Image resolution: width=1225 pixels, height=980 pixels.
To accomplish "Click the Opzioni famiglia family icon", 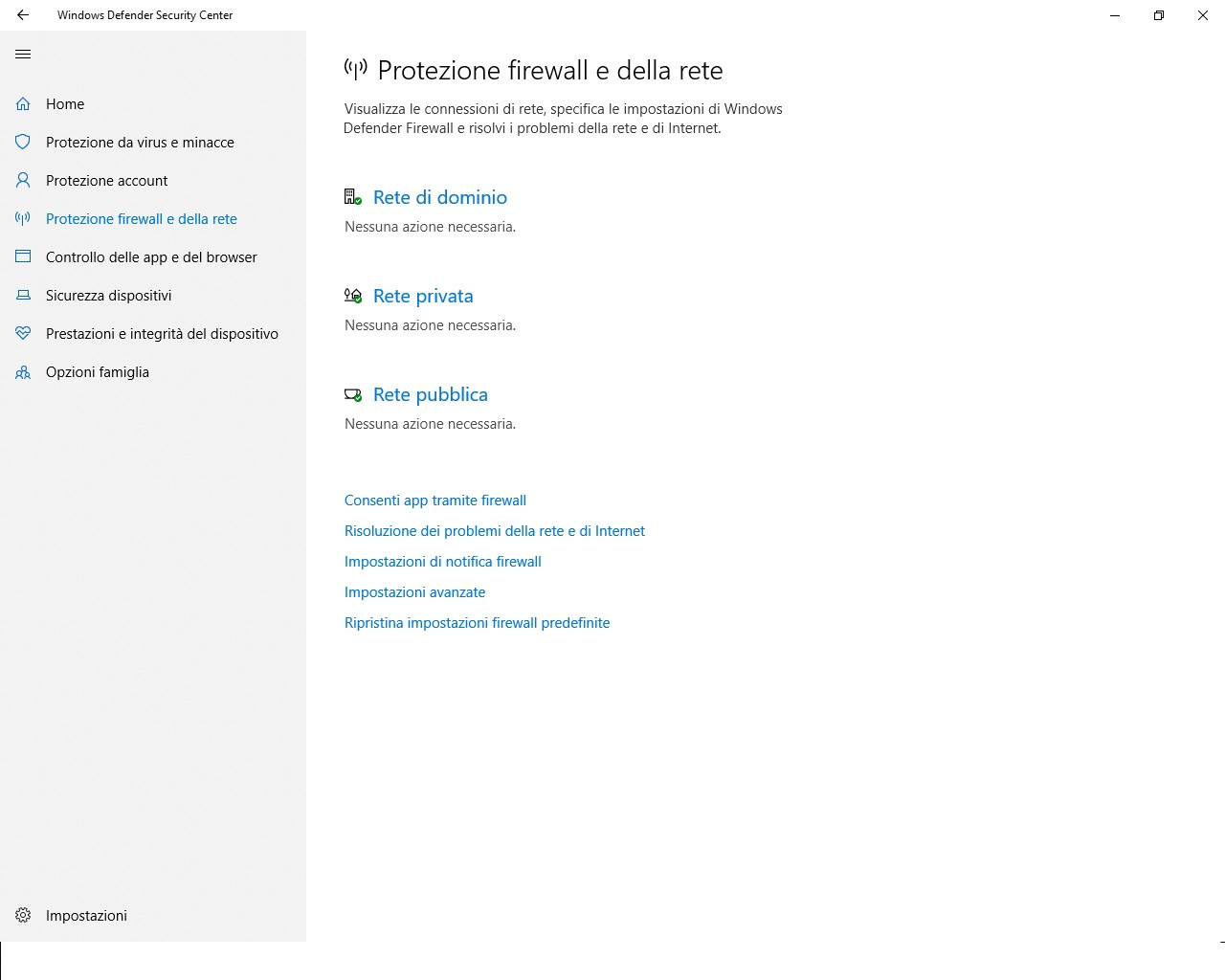I will (23, 371).
